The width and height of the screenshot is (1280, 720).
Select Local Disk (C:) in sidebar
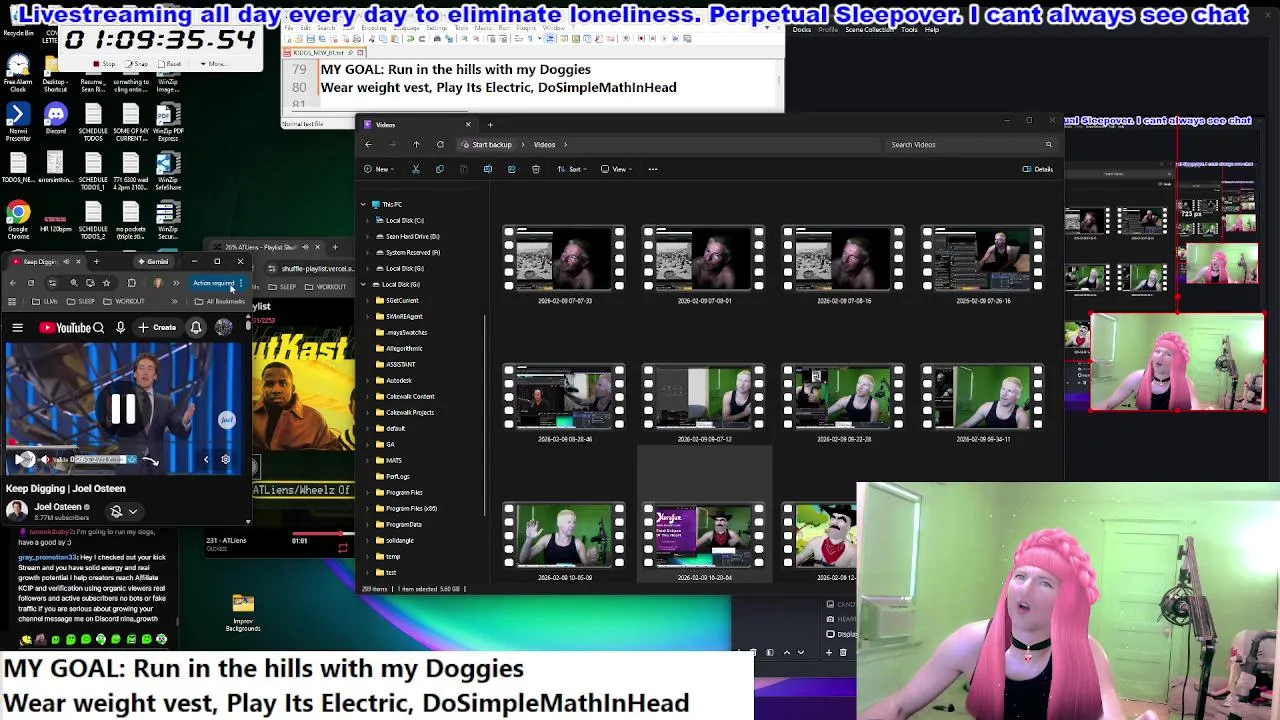click(x=404, y=221)
